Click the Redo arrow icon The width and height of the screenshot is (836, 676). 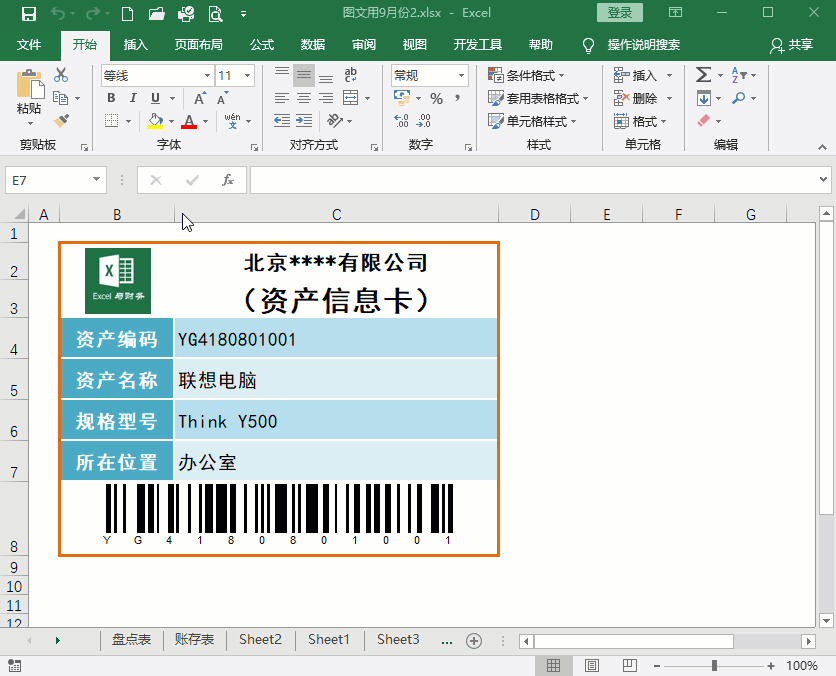click(93, 13)
